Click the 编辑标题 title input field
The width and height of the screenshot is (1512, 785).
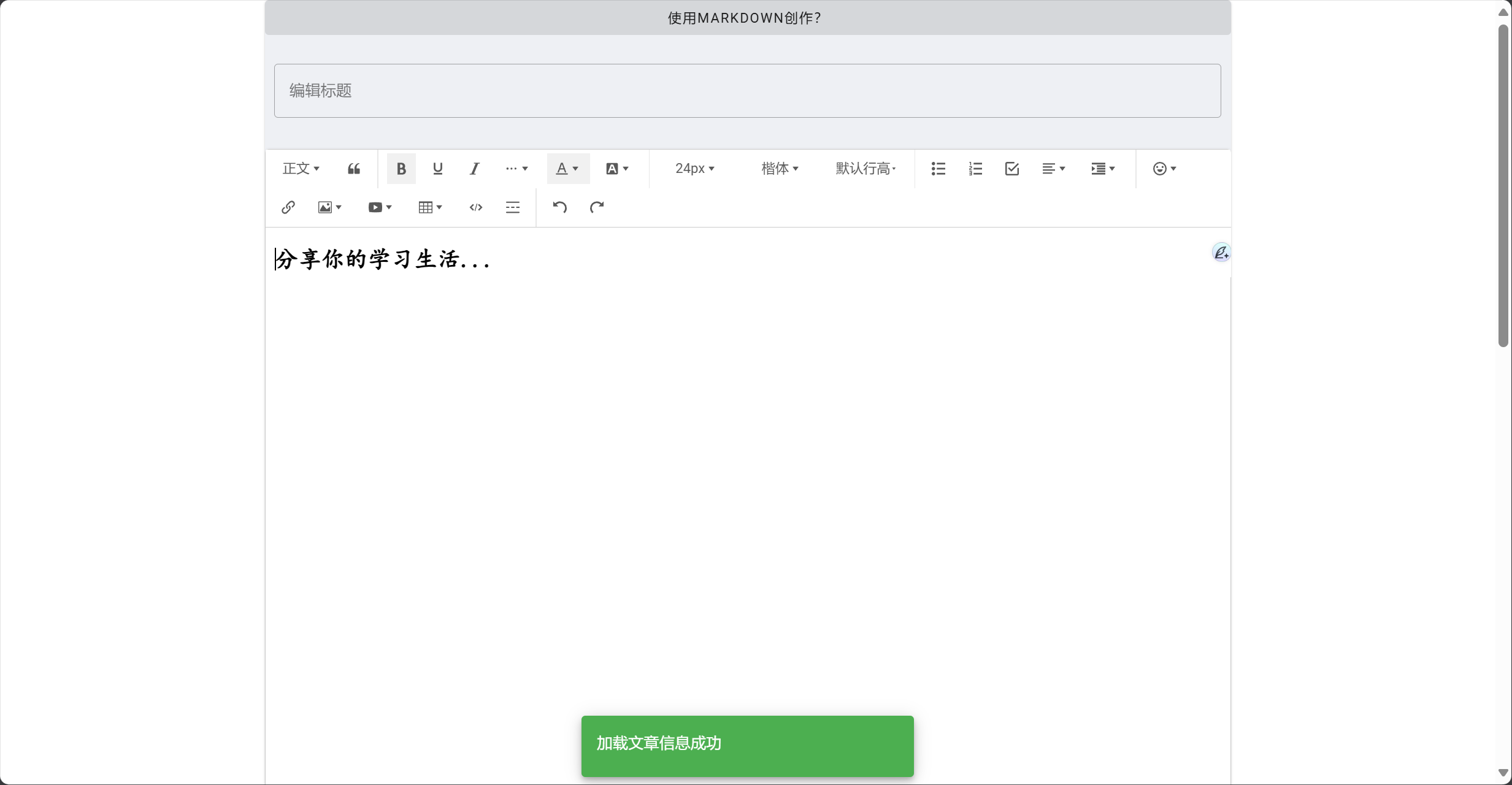click(747, 91)
